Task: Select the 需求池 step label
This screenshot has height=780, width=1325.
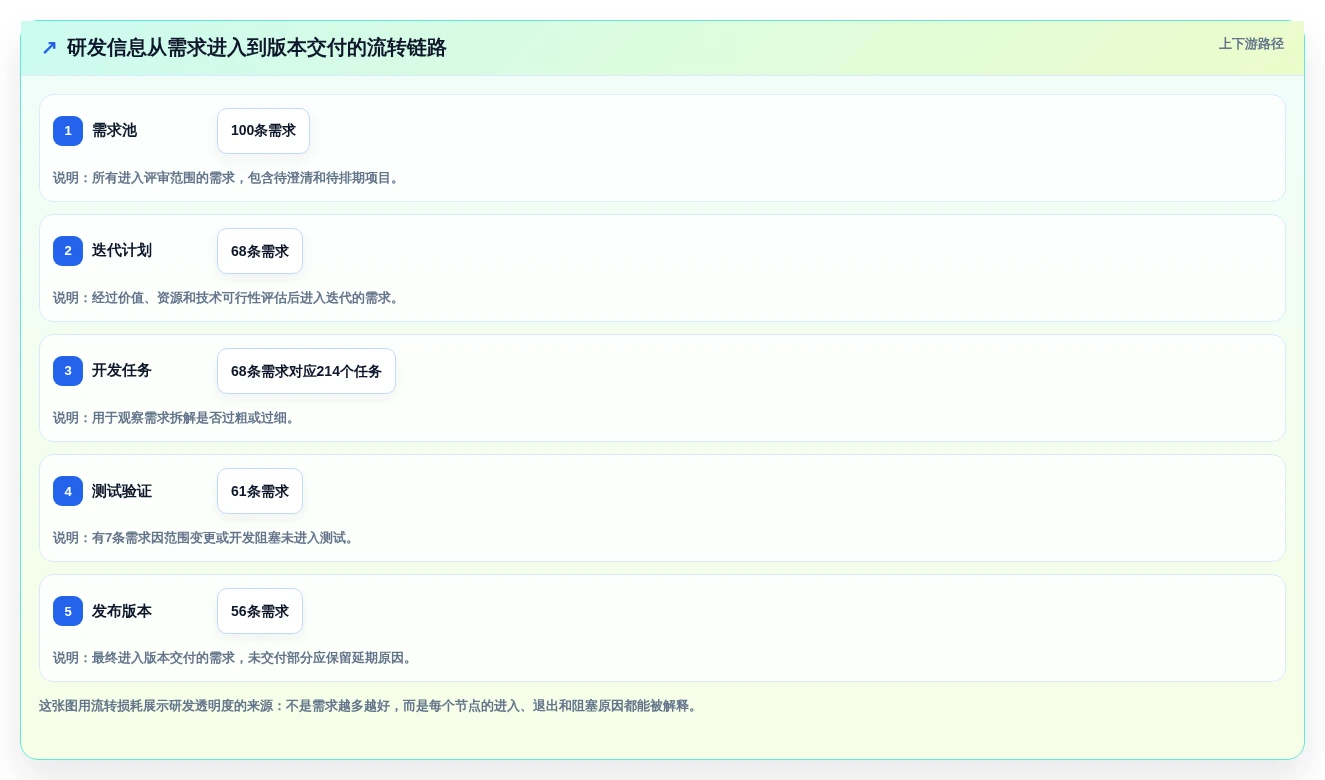Action: pyautogui.click(x=114, y=131)
